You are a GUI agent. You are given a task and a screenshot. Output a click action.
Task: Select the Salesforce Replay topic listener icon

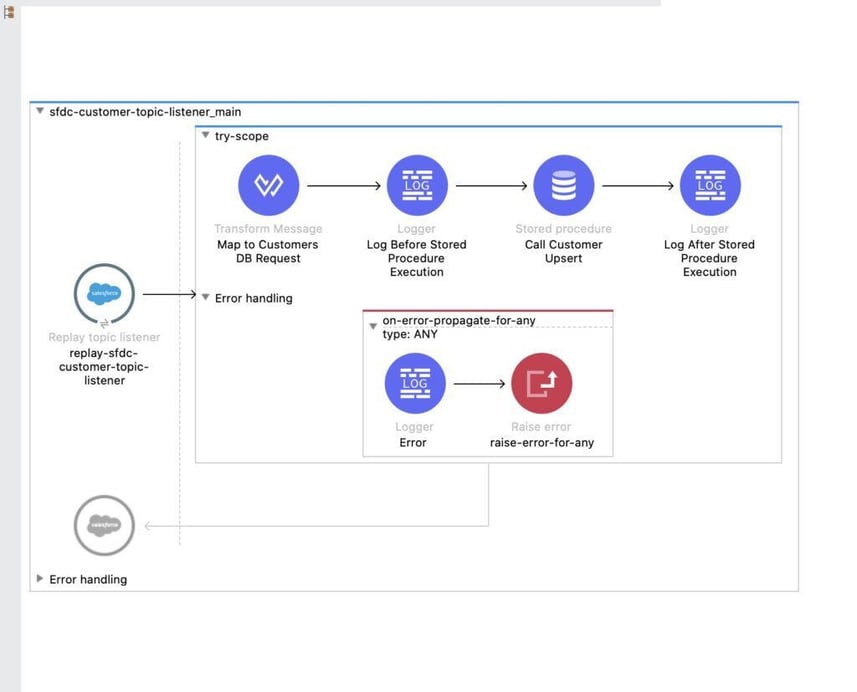[x=104, y=294]
